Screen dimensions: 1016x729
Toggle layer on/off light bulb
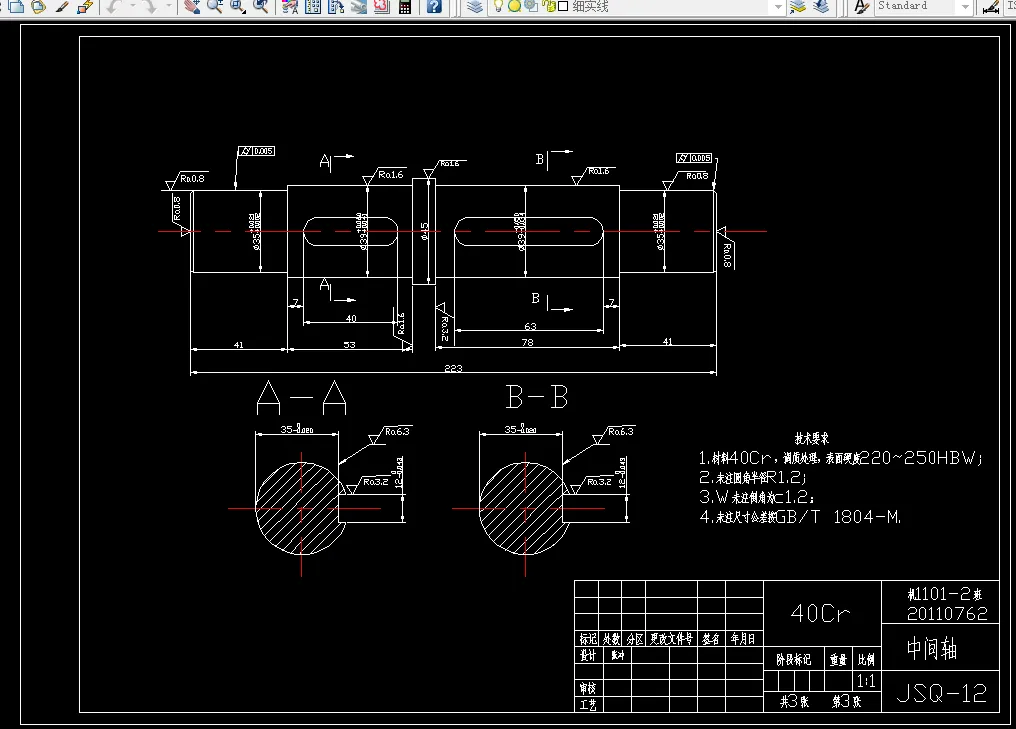[x=498, y=6]
